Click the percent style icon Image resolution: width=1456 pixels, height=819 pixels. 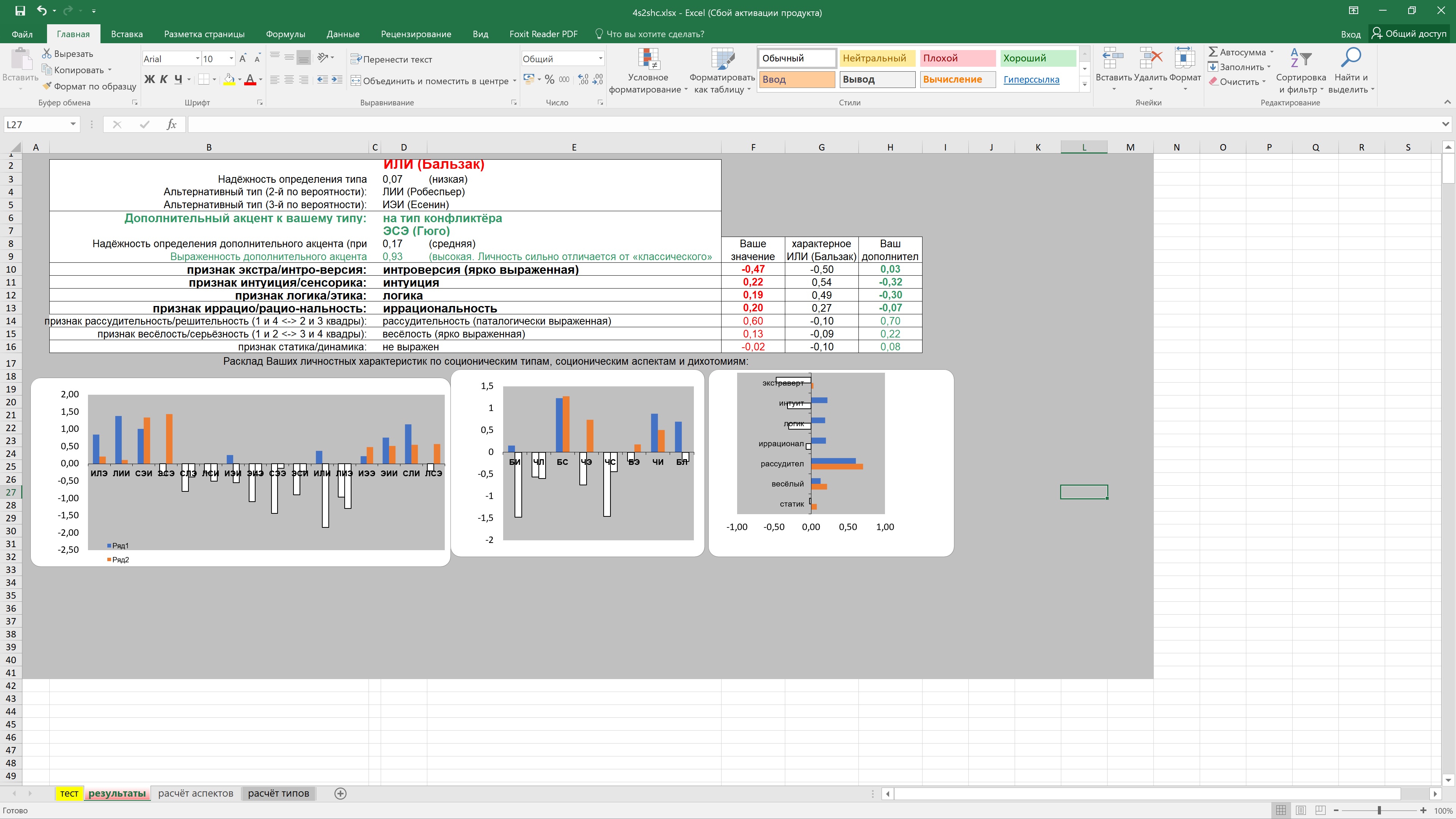(x=549, y=80)
